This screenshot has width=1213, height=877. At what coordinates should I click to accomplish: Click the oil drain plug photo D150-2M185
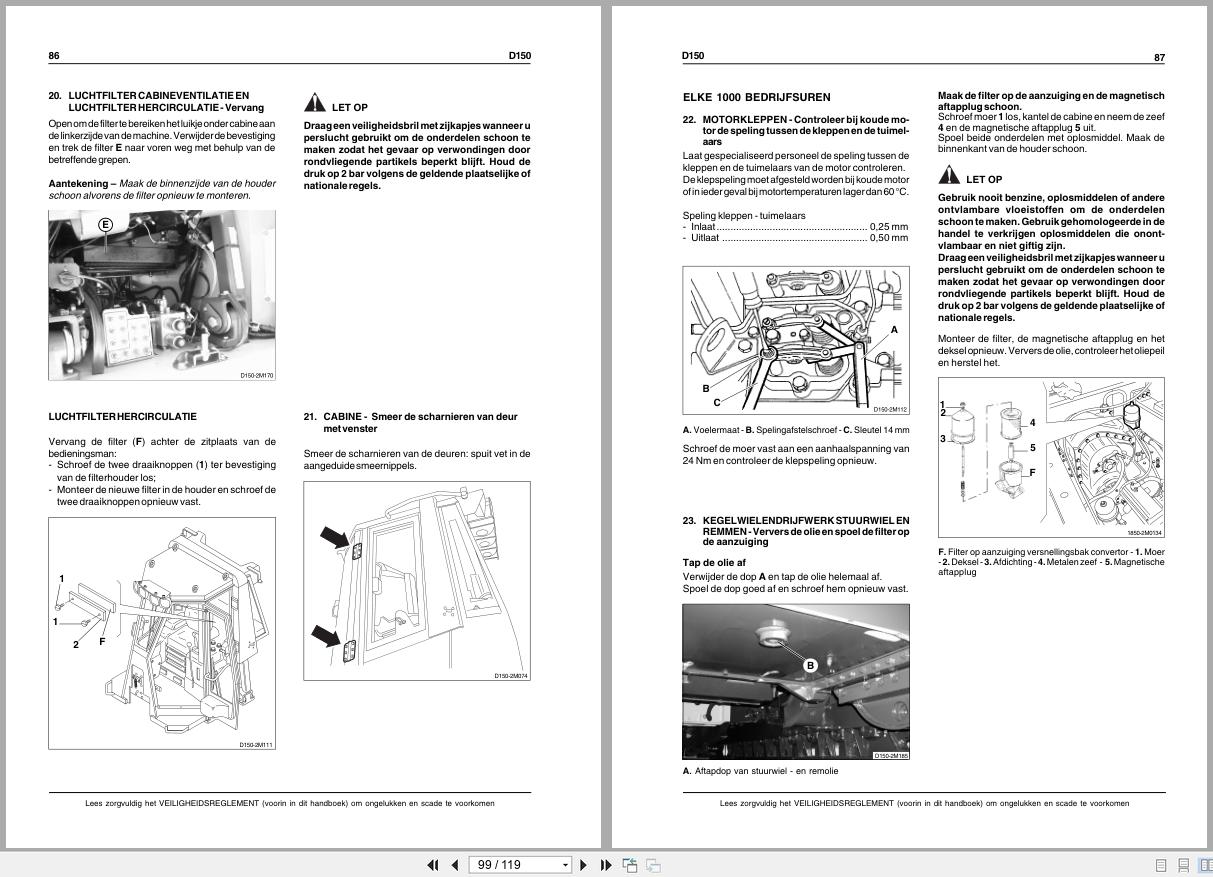point(796,682)
